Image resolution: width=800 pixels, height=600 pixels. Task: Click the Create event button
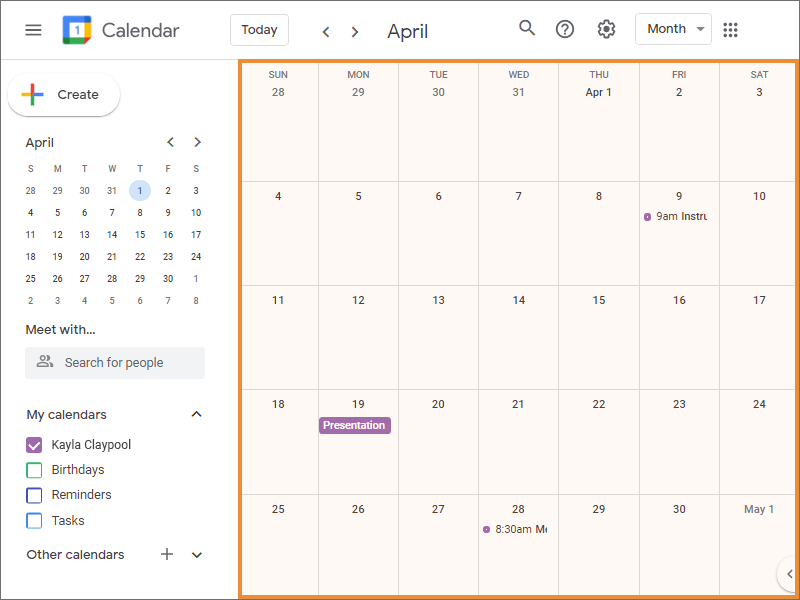click(64, 95)
